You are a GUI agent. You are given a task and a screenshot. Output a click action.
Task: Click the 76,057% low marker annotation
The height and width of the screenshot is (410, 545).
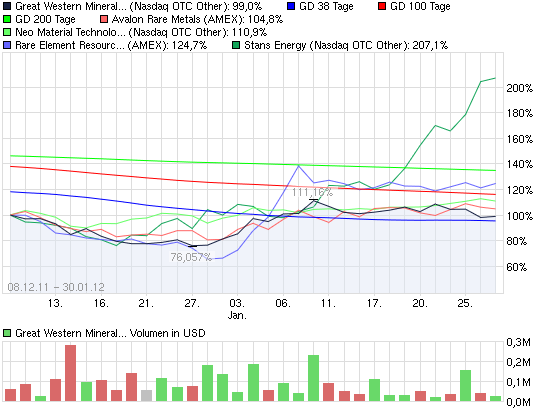pos(191,257)
